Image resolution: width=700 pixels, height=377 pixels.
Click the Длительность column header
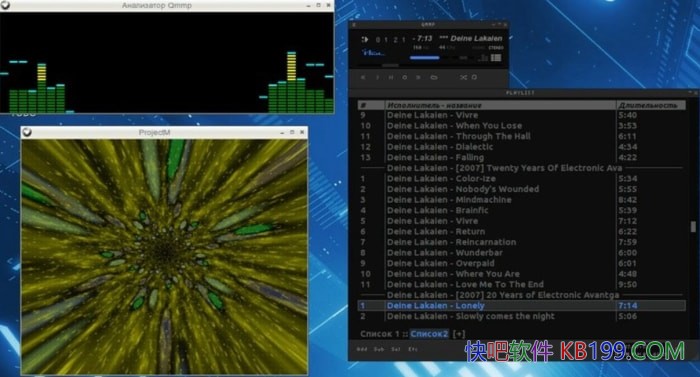[651, 105]
